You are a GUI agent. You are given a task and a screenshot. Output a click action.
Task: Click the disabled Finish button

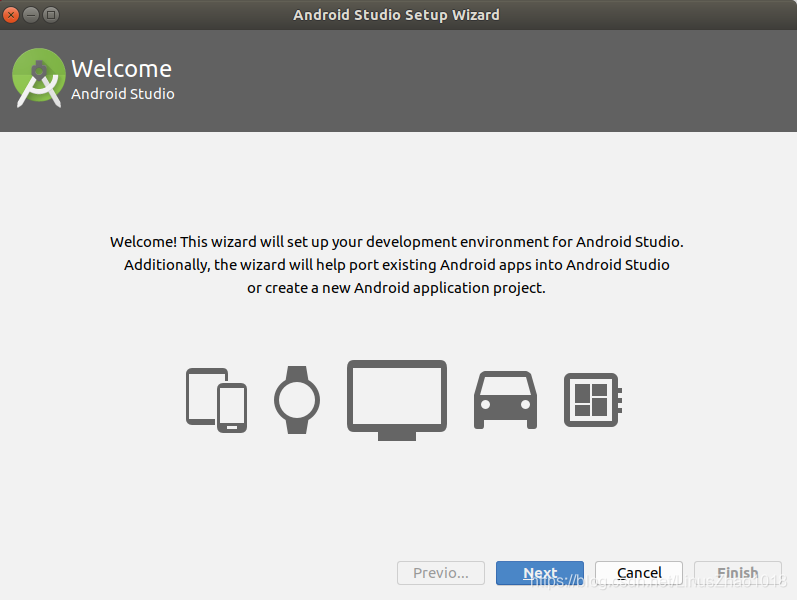pos(738,573)
